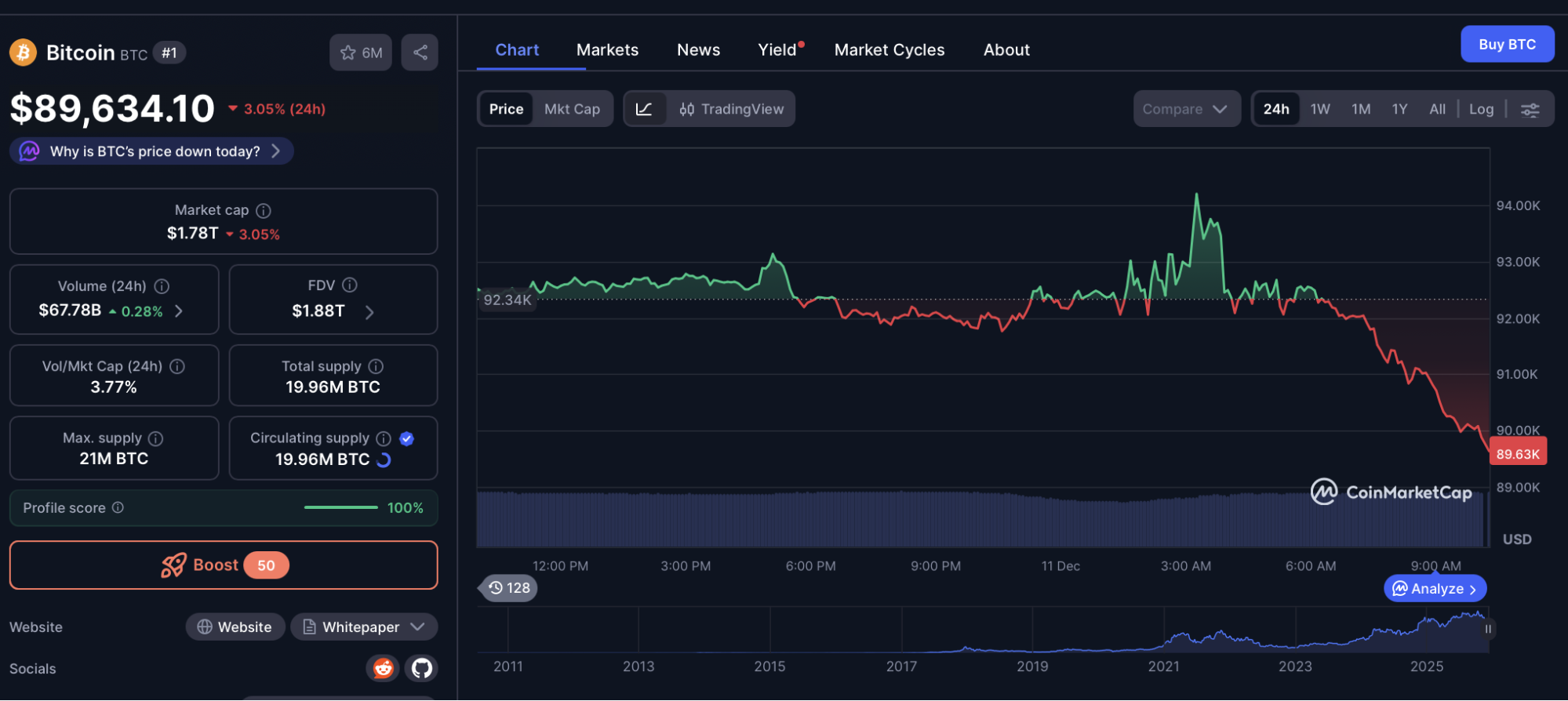Viewport: 1568px width, 701px height.
Task: Open 'Why is BTC's price down today?'
Action: [x=154, y=151]
